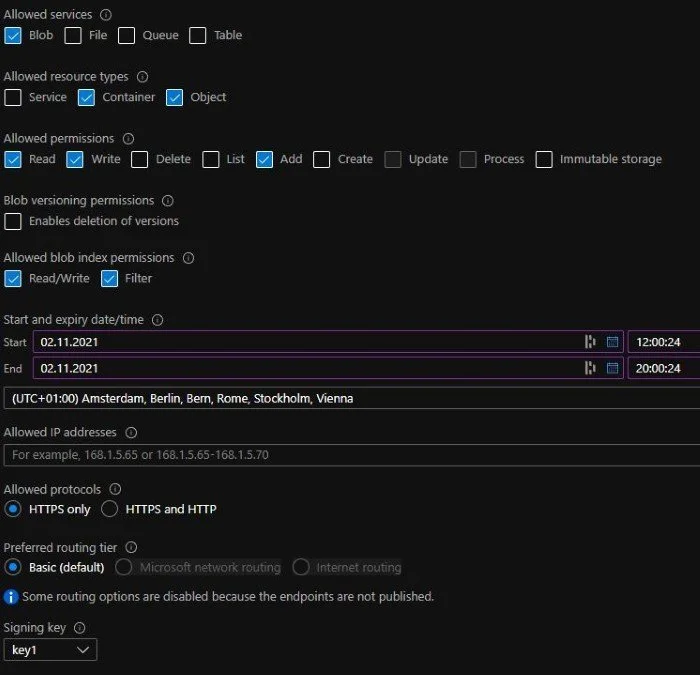This screenshot has height=675, width=700.
Task: Open the time zone dropdown
Action: point(350,398)
